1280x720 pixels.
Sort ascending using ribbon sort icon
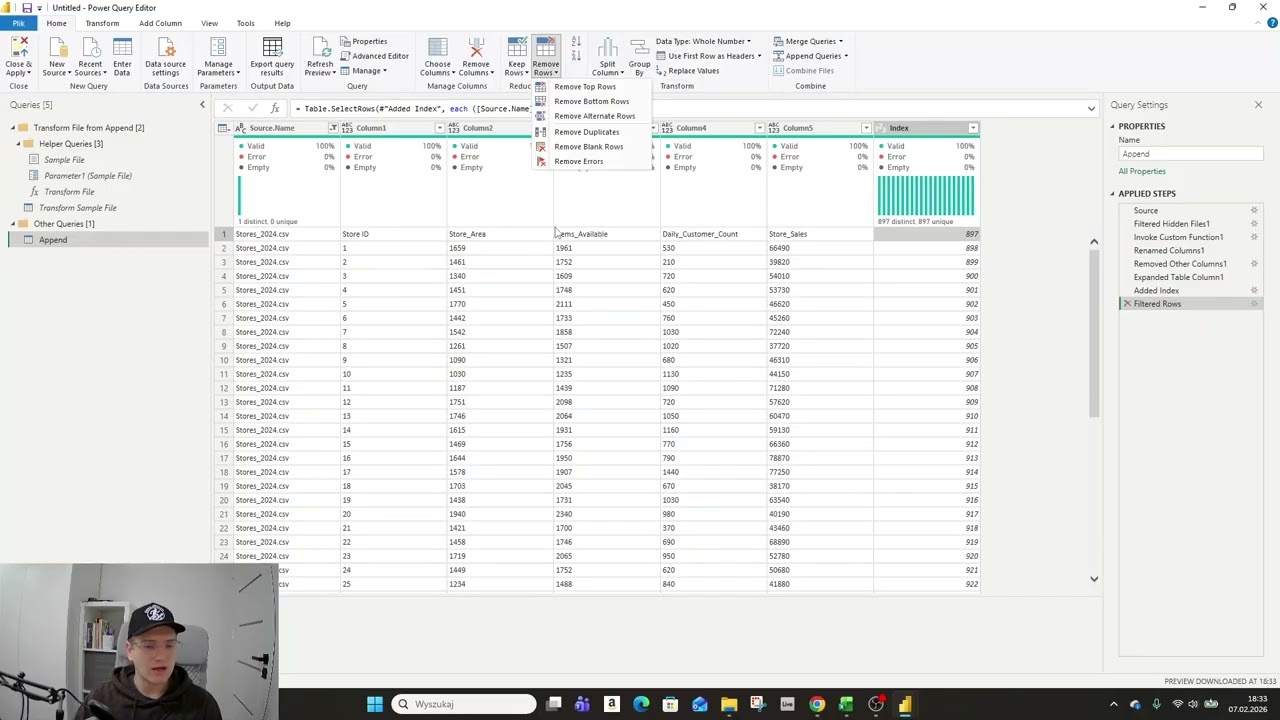576,43
